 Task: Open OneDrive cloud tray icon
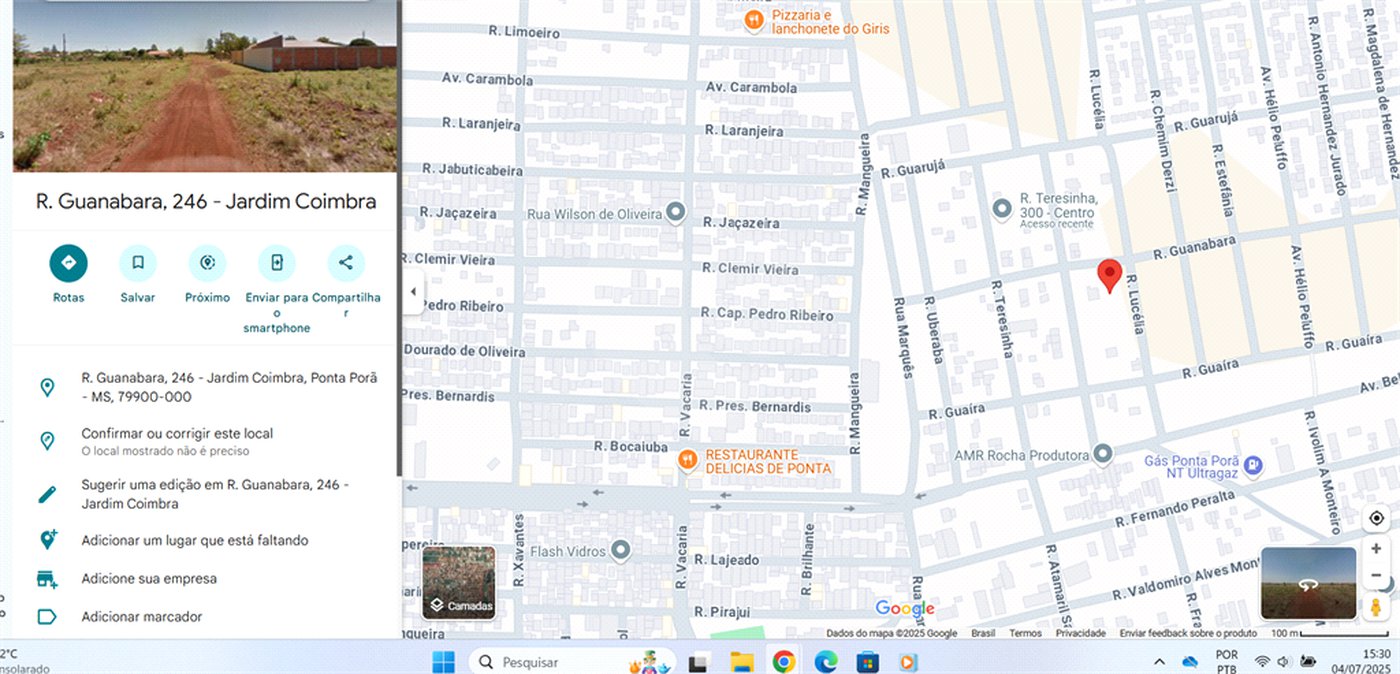pyautogui.click(x=1190, y=662)
